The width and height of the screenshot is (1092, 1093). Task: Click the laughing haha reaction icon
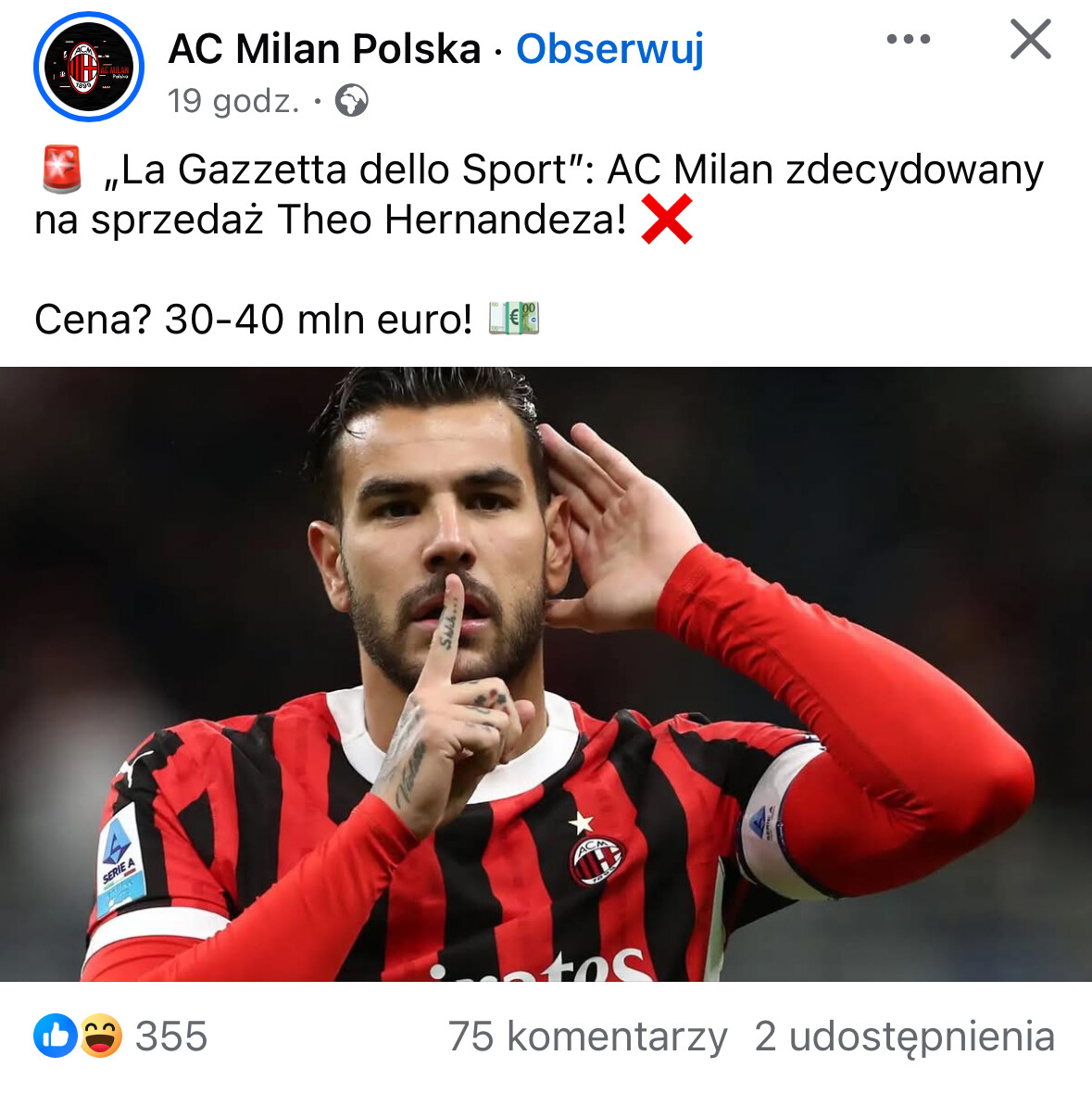tap(101, 1036)
